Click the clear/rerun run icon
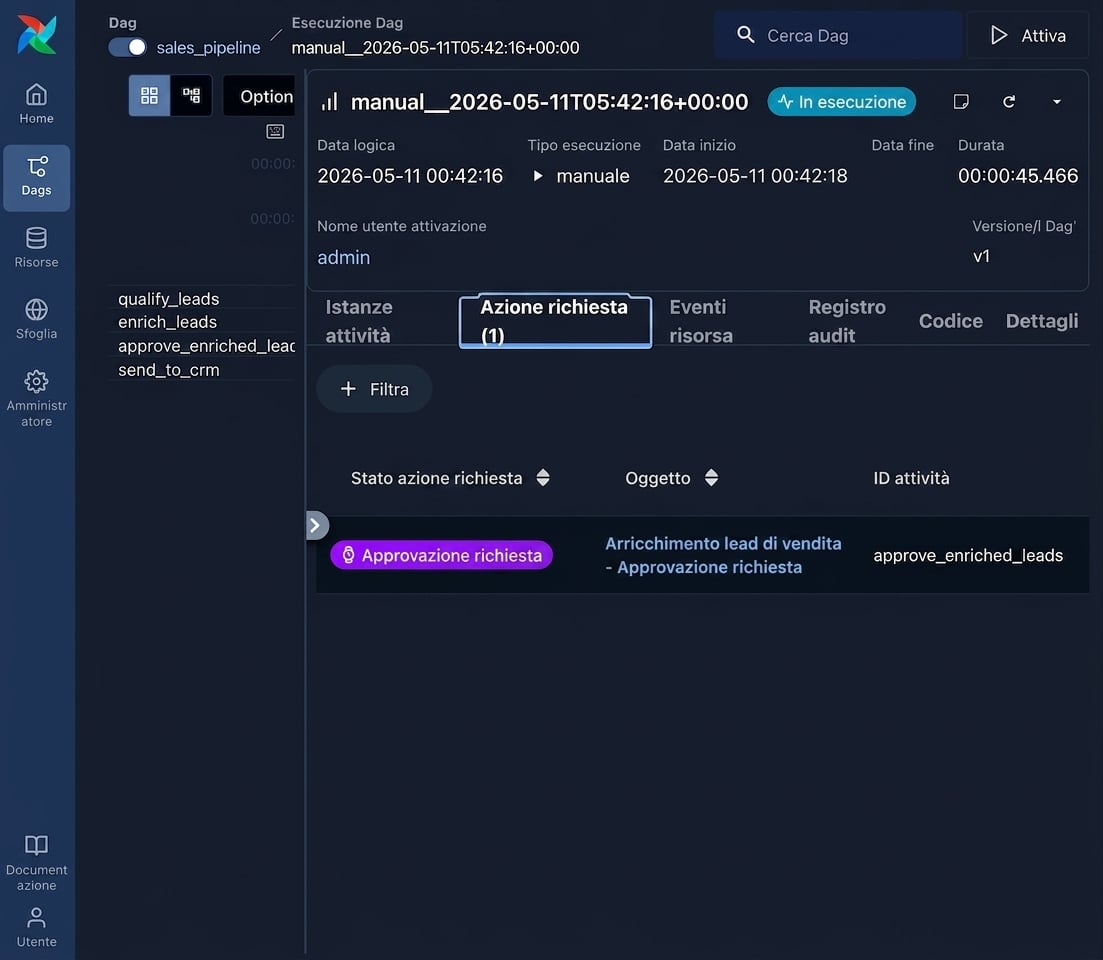The height and width of the screenshot is (960, 1103). point(1009,102)
